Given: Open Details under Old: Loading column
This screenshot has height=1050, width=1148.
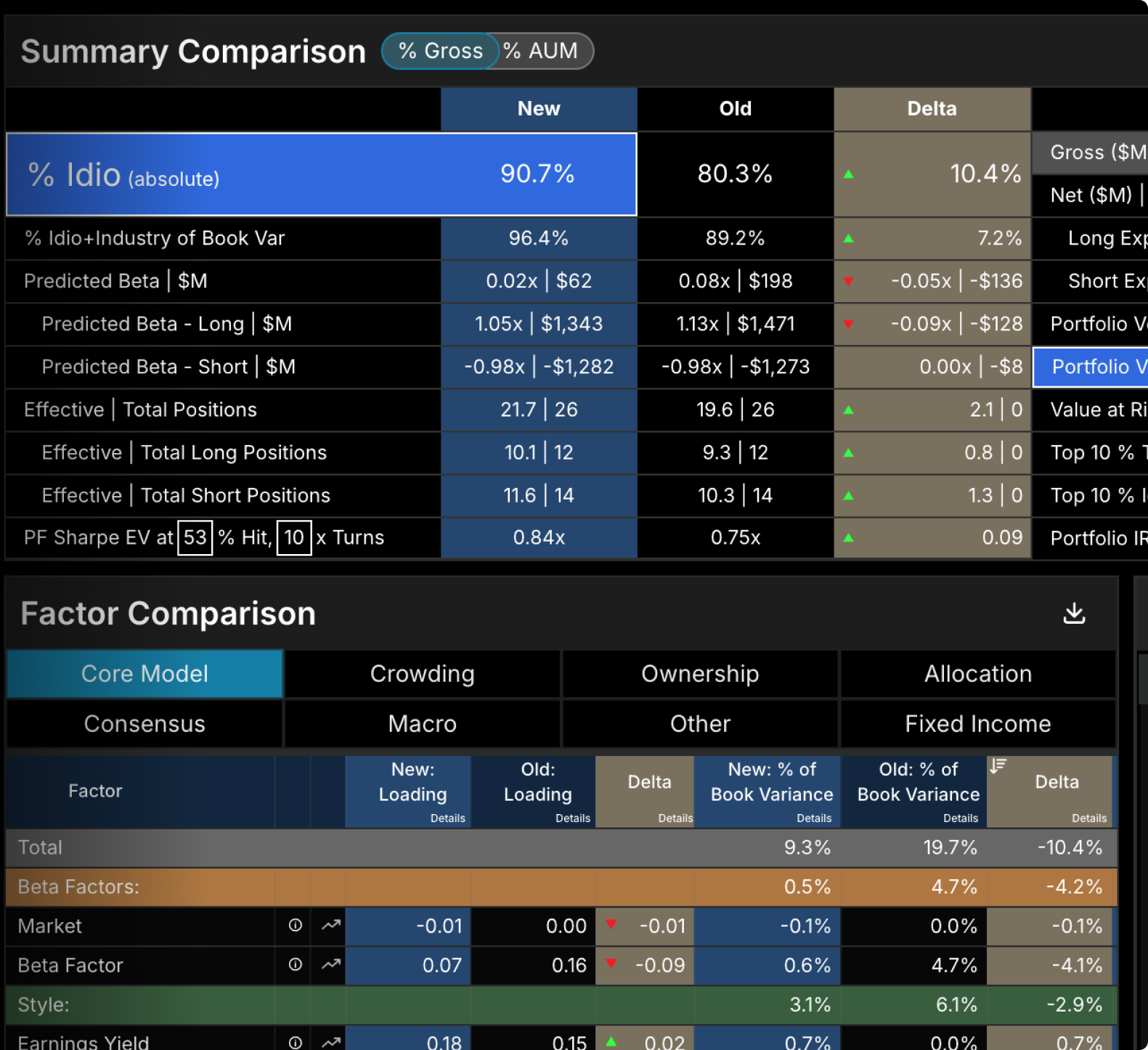Looking at the screenshot, I should (573, 818).
